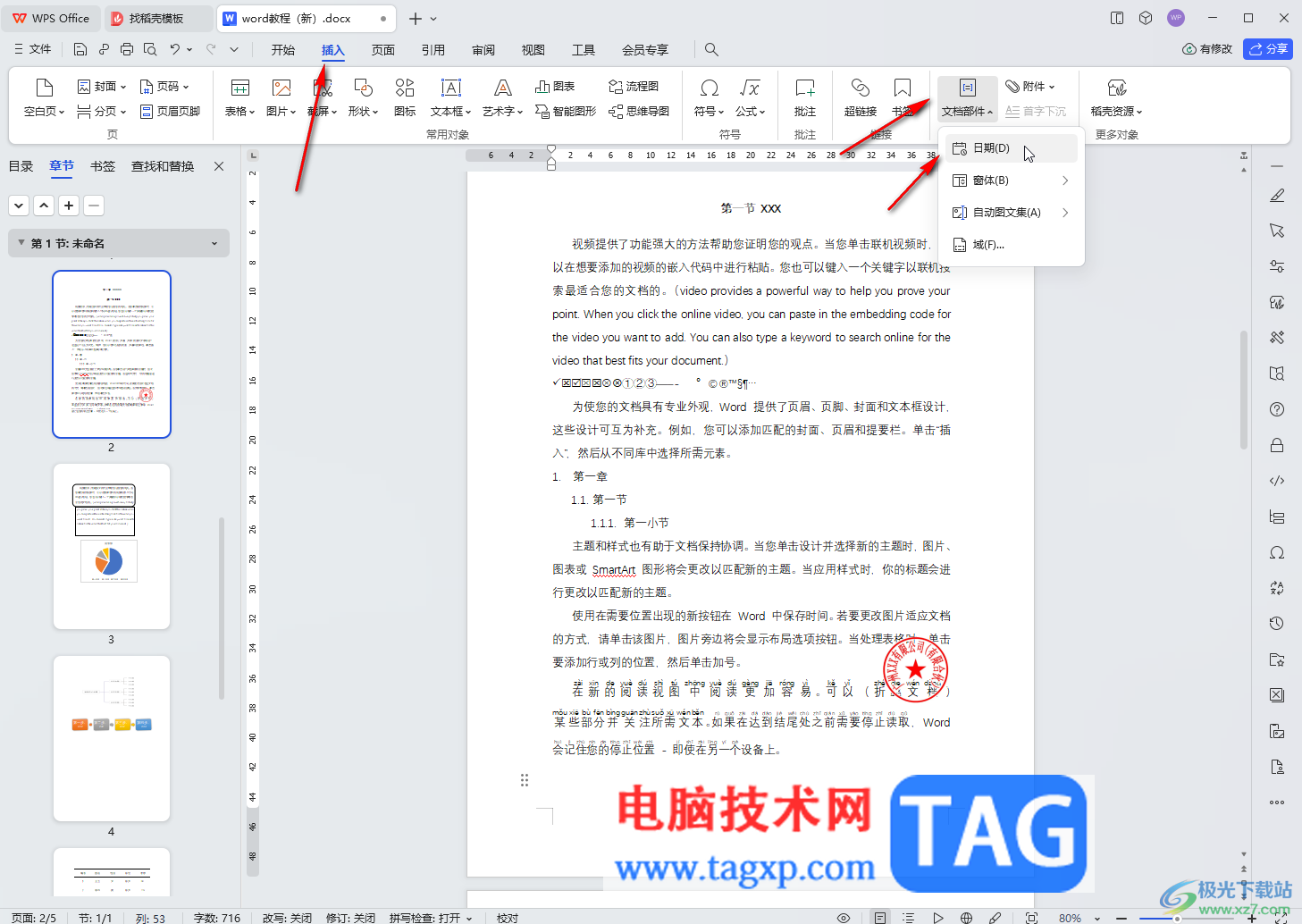
Task: Insert a hyperlink with 超链接
Action: click(861, 97)
